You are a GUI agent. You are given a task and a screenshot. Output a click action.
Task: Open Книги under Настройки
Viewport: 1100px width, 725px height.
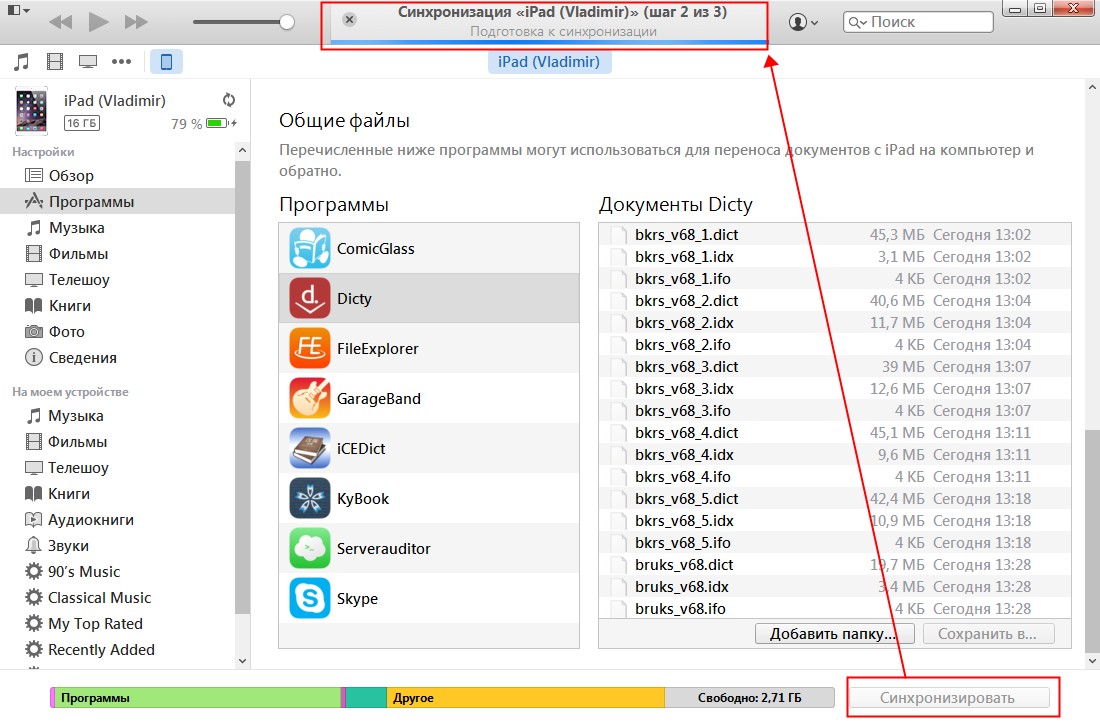click(x=119, y=305)
